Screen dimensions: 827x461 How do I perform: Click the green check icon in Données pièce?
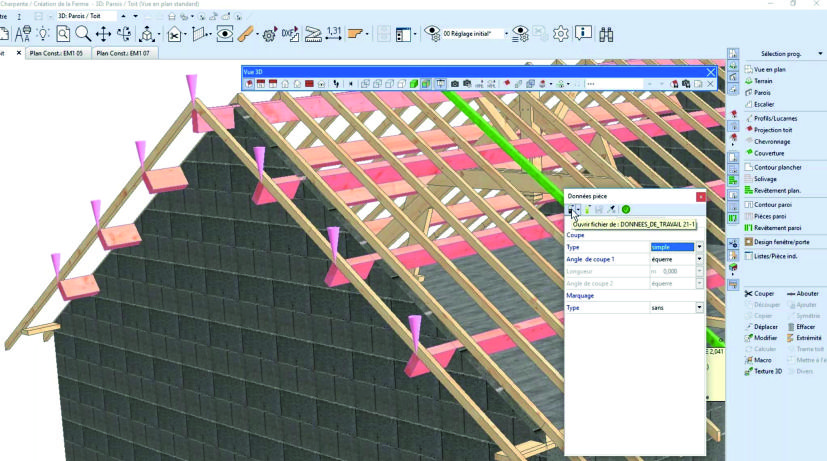point(626,209)
